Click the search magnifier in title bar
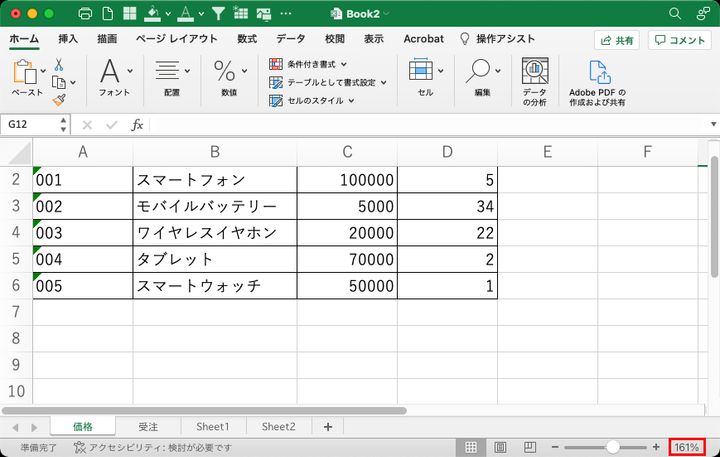720x457 pixels. (x=675, y=14)
